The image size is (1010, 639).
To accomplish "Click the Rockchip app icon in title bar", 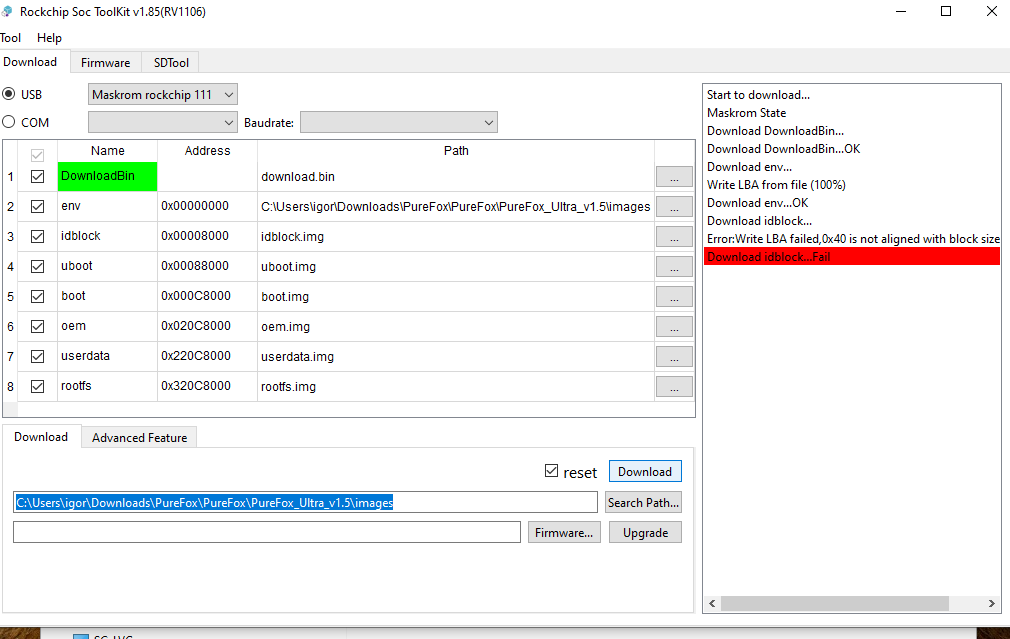I will coord(9,11).
